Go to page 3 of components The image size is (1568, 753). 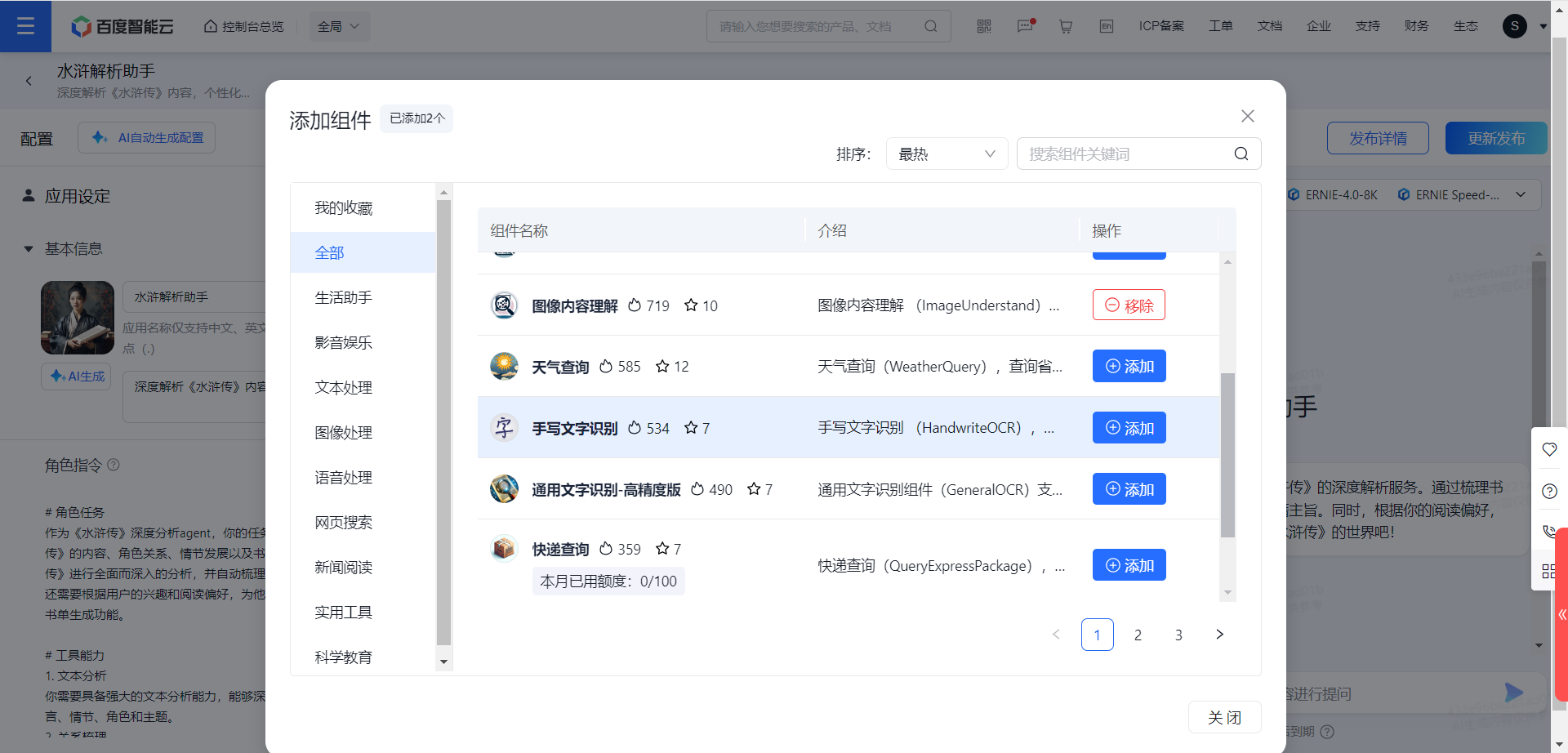1178,635
